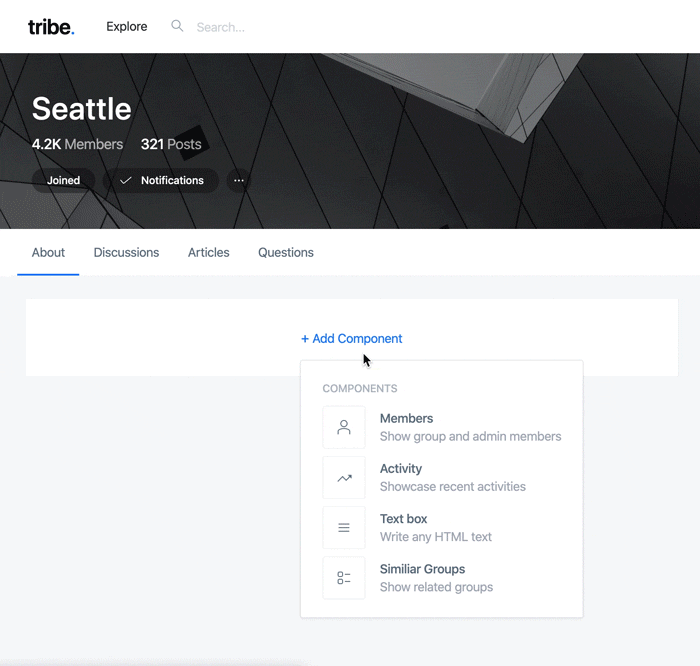Click 'Showcase recent activities' description
This screenshot has height=666, width=700.
point(453,487)
